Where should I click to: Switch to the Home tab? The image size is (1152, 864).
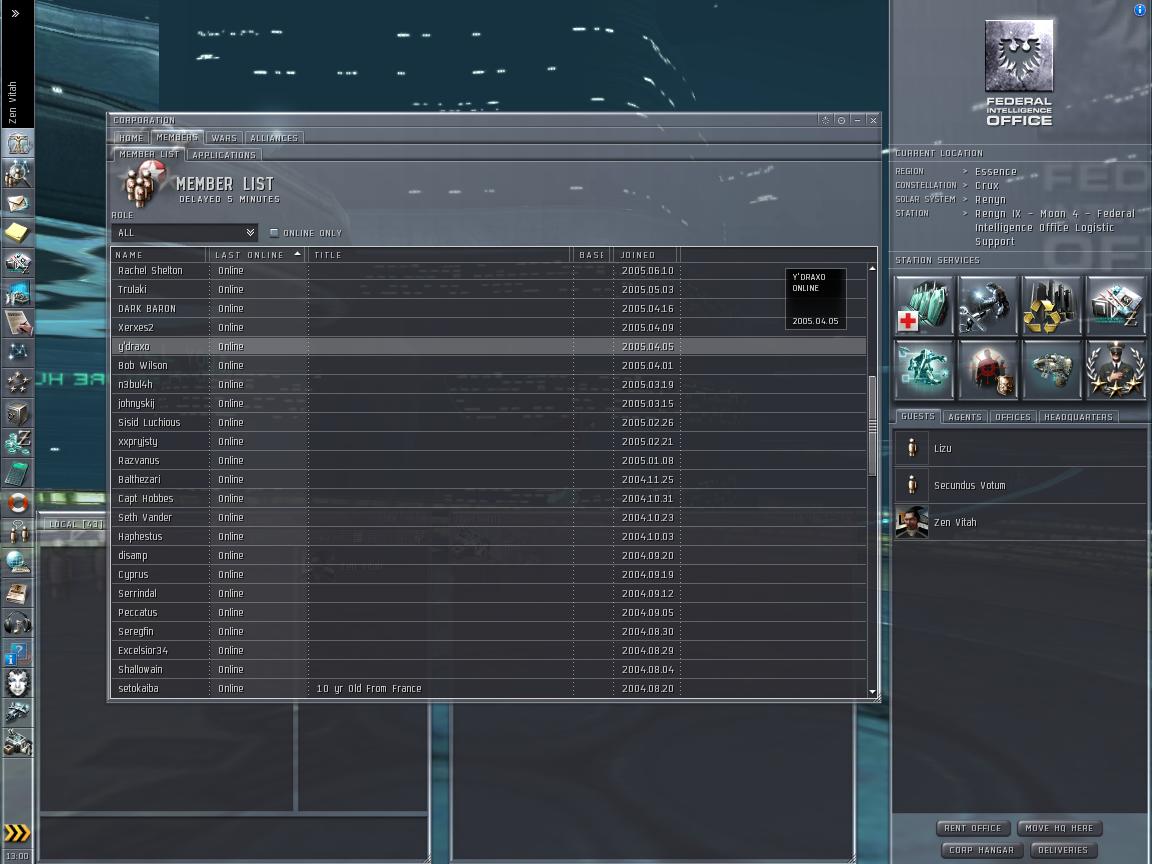(132, 137)
